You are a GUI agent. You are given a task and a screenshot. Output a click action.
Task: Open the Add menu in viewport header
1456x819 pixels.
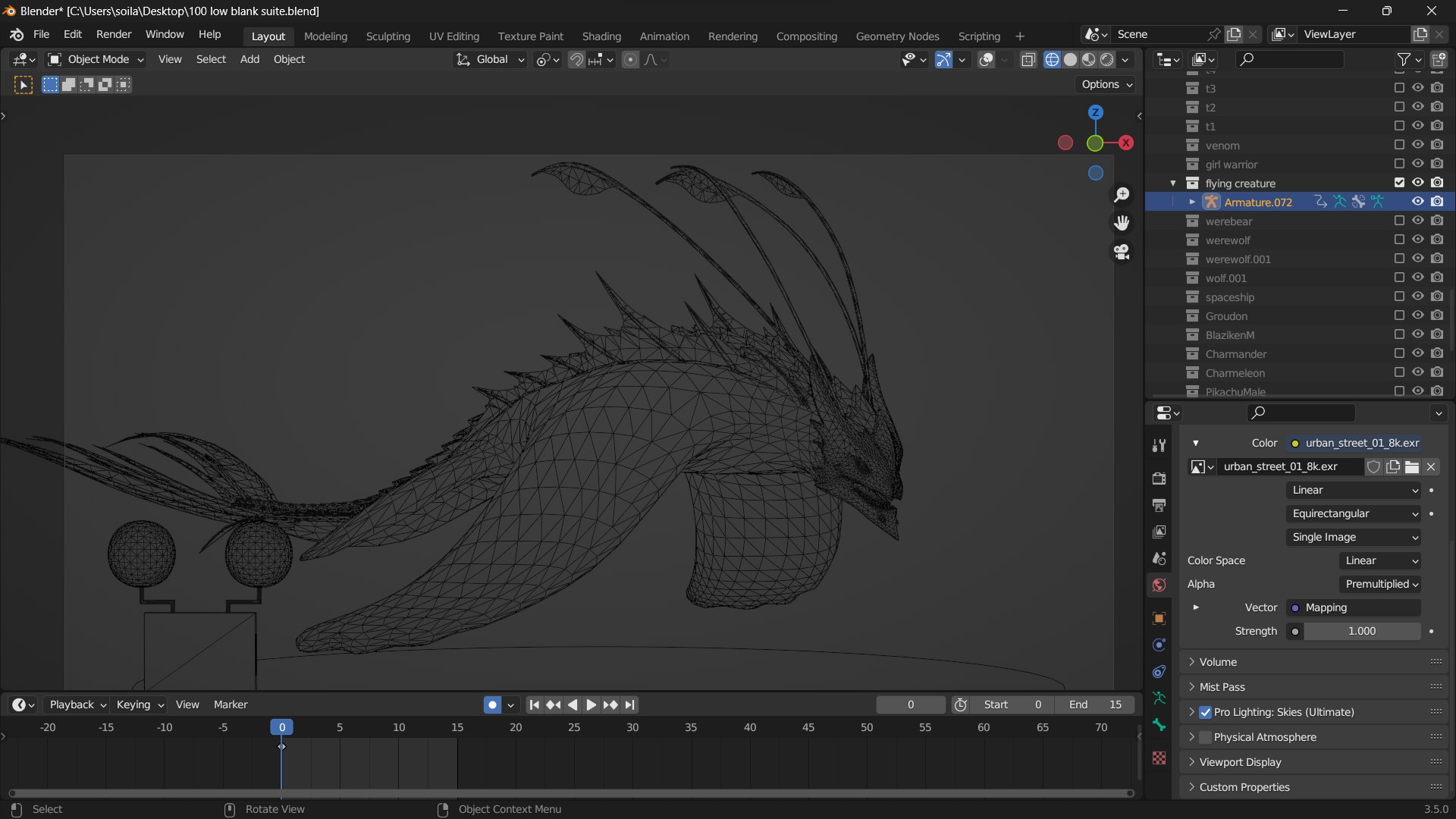(x=249, y=60)
